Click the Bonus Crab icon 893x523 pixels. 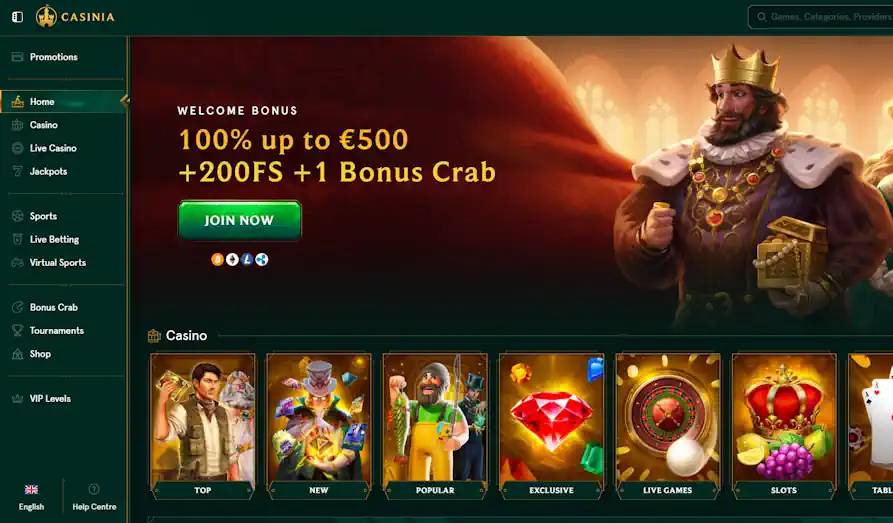point(18,308)
